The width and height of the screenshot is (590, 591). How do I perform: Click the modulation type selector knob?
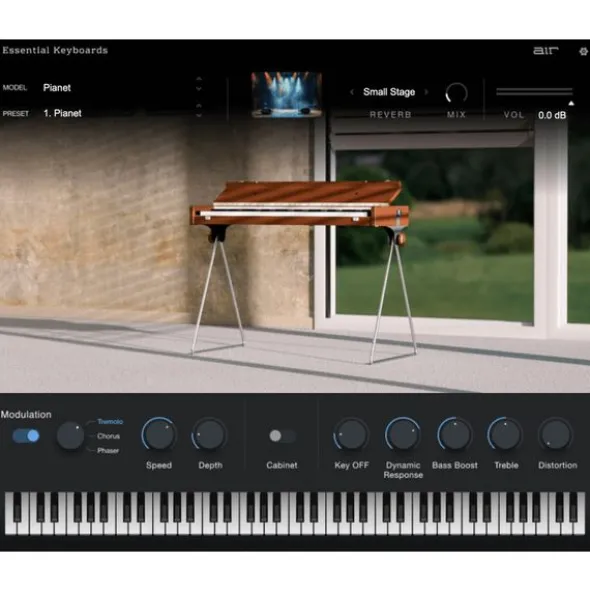pyautogui.click(x=70, y=436)
